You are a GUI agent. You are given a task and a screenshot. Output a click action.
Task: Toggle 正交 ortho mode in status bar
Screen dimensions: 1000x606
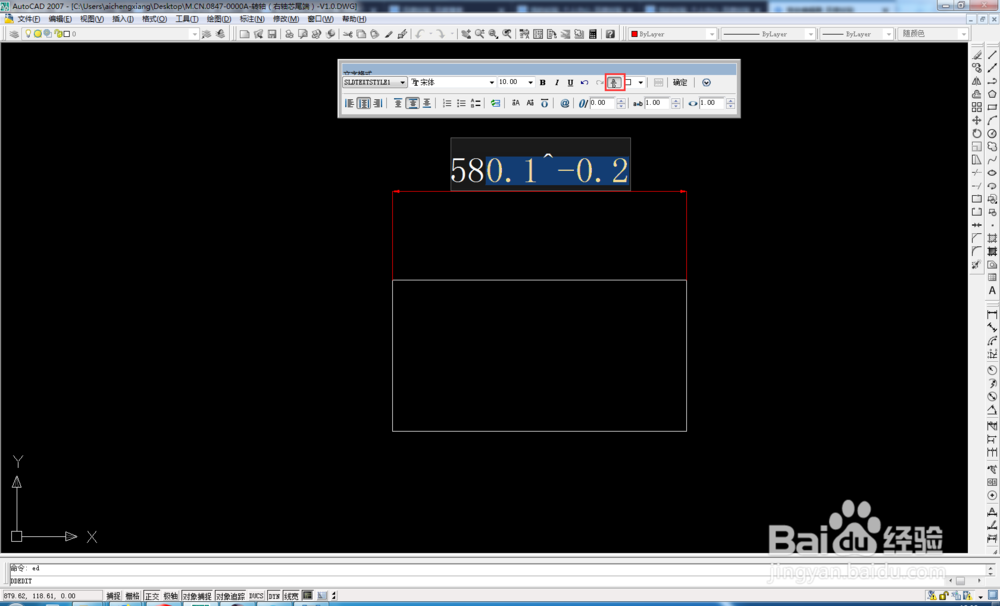pyautogui.click(x=152, y=596)
